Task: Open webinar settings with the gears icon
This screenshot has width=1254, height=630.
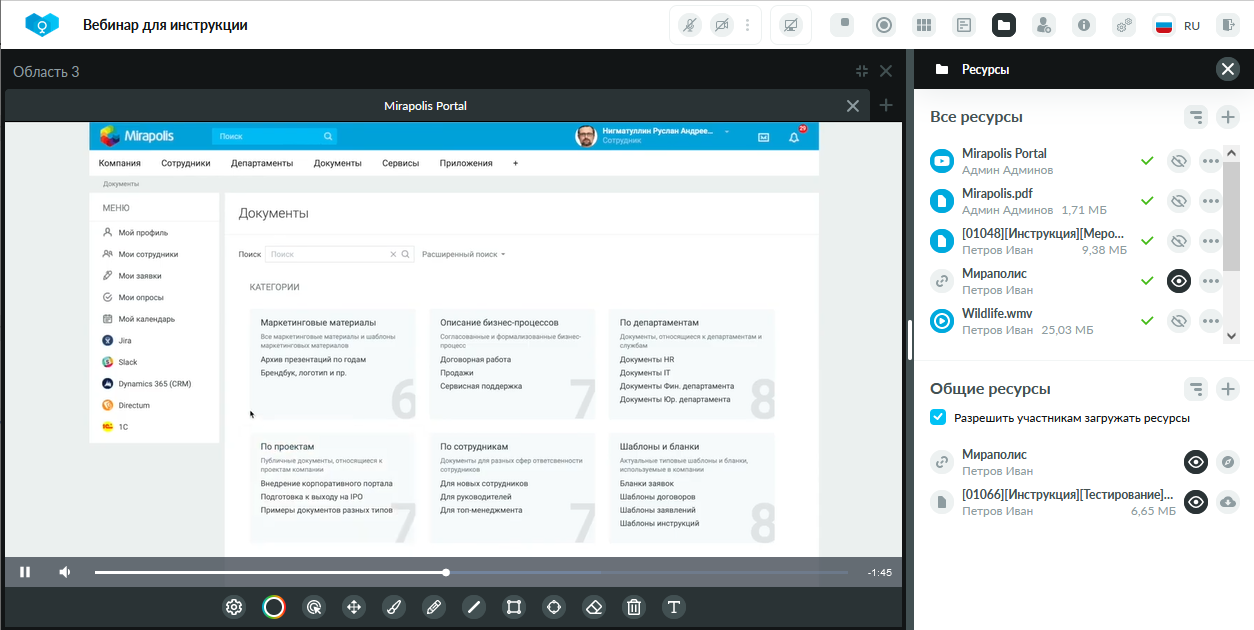Action: point(1124,25)
